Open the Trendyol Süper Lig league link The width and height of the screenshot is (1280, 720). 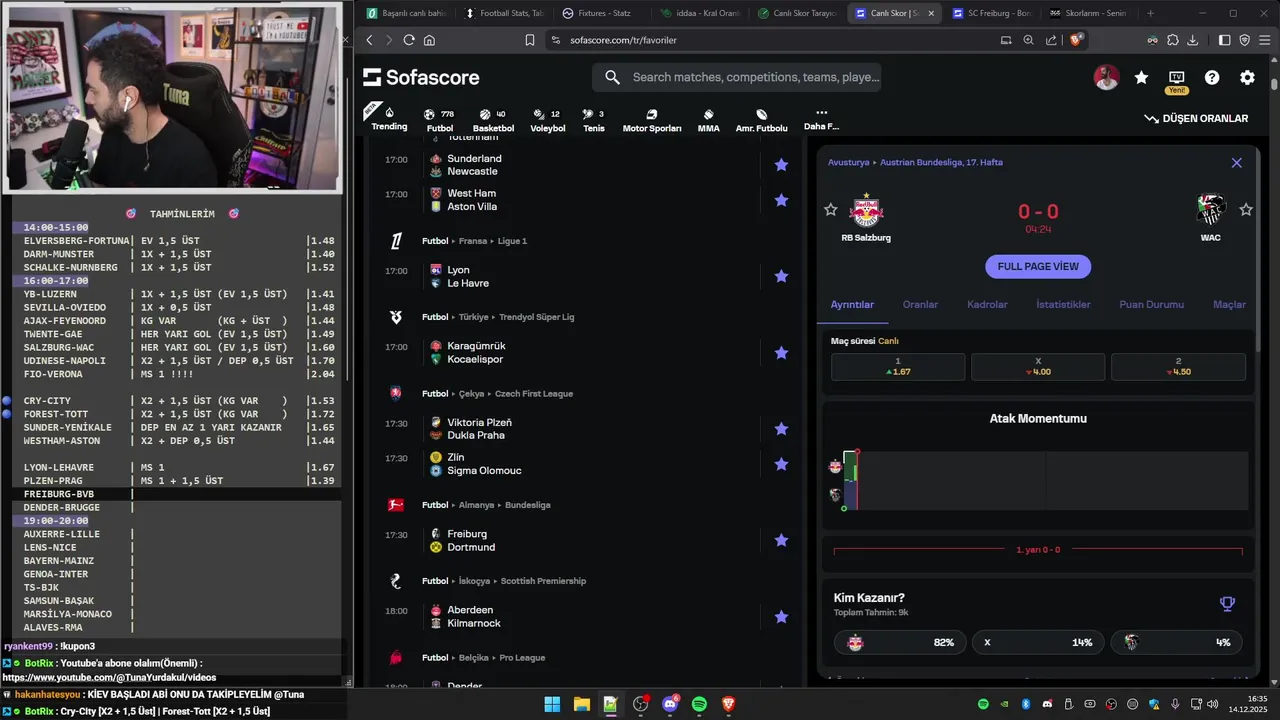tap(538, 317)
